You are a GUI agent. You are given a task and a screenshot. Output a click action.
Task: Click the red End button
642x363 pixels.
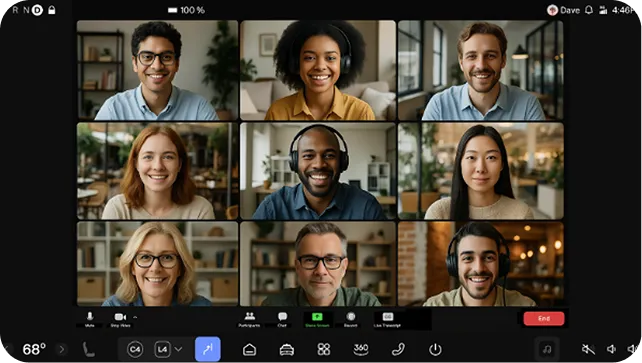pyautogui.click(x=544, y=318)
